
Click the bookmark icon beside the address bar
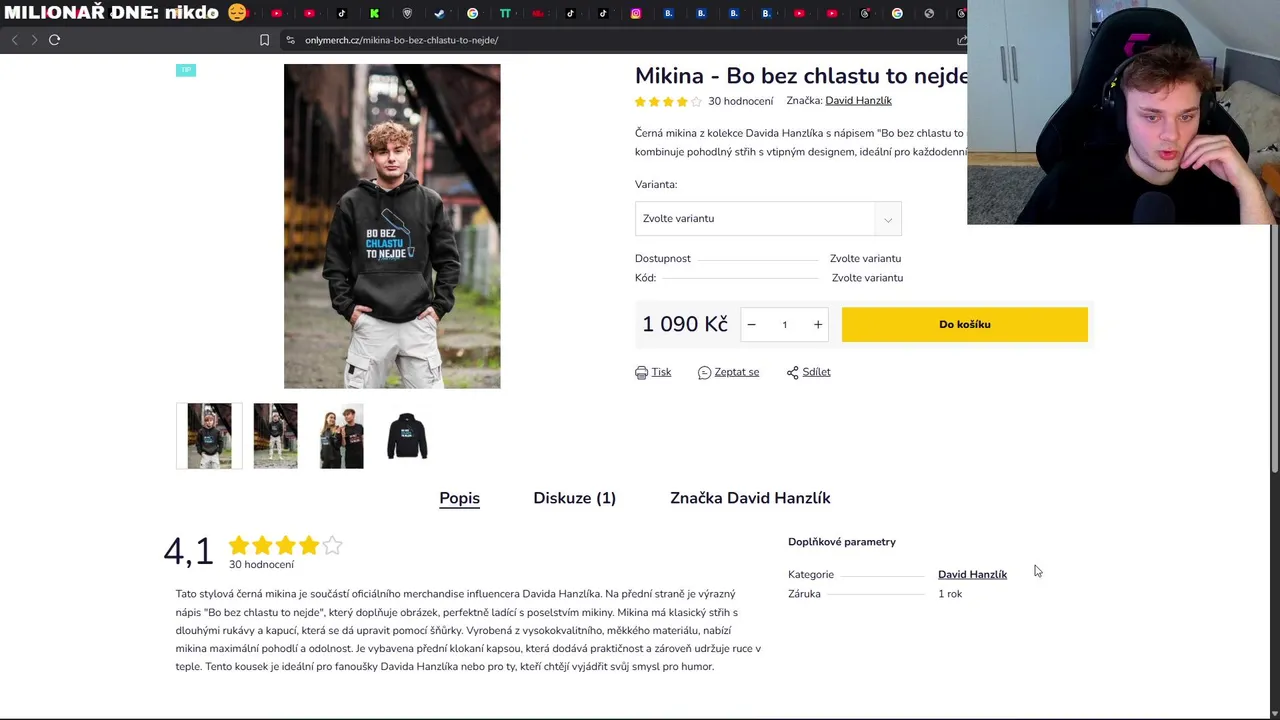click(x=264, y=40)
